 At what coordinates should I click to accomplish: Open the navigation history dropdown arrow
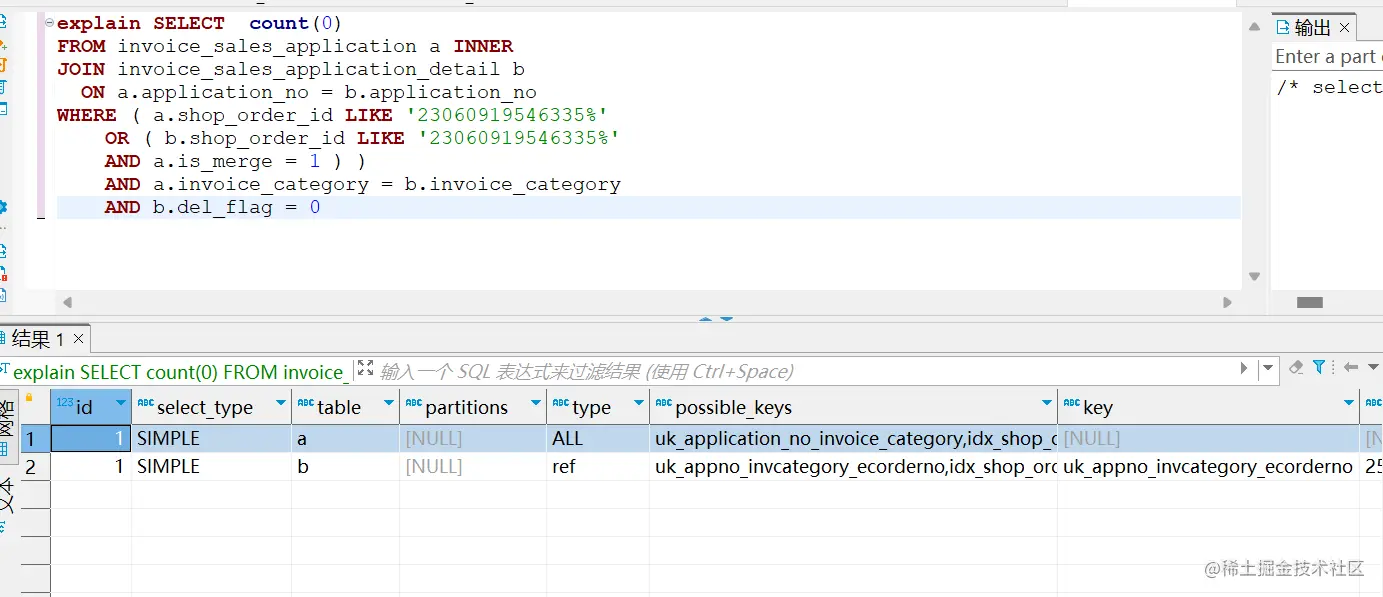1373,368
